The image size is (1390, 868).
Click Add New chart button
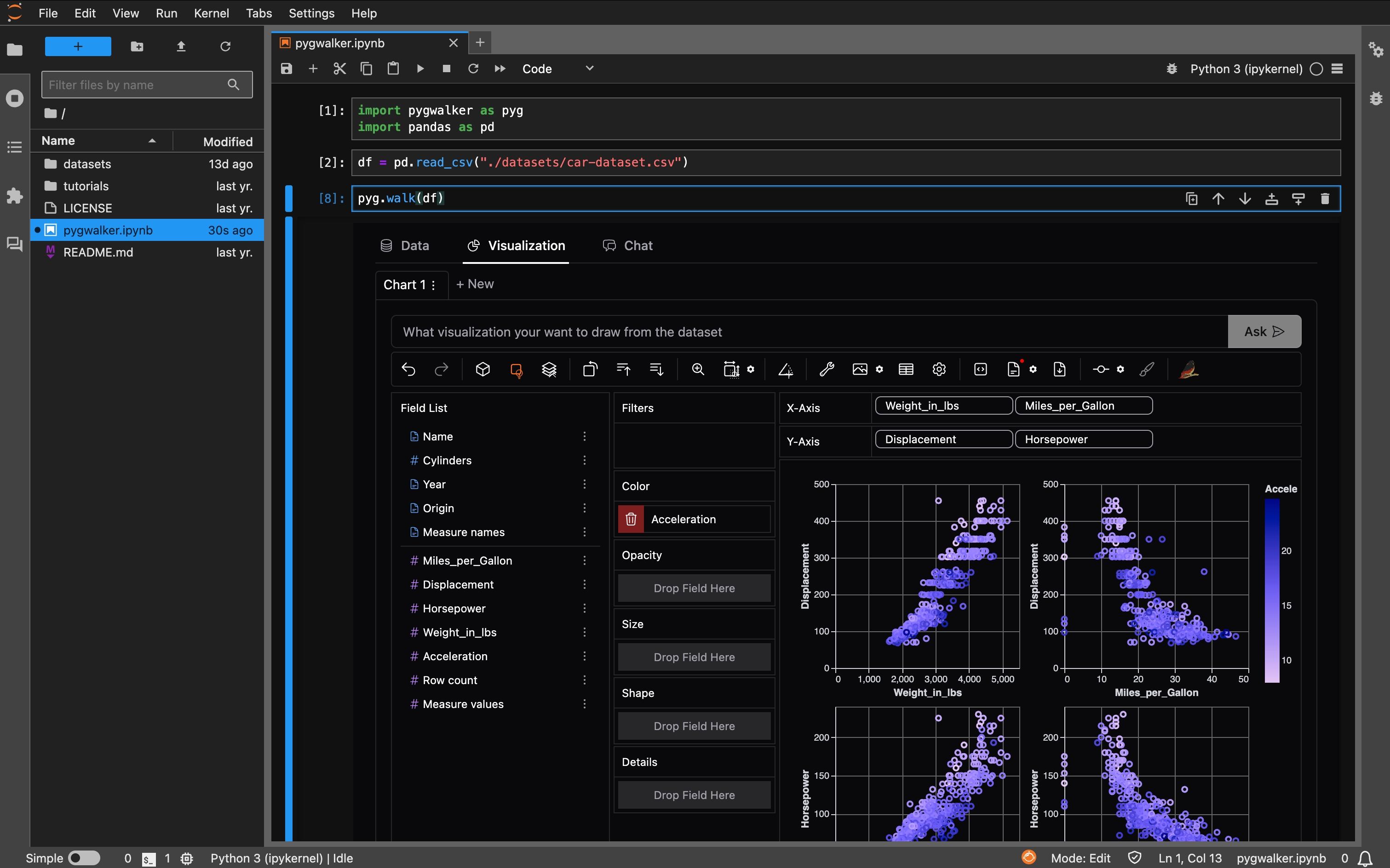tap(476, 283)
